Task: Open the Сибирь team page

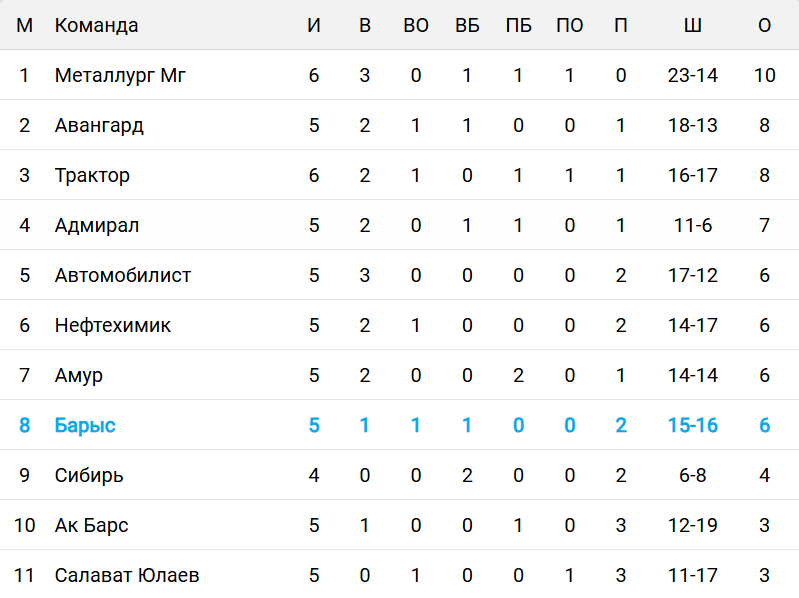Action: pos(89,475)
